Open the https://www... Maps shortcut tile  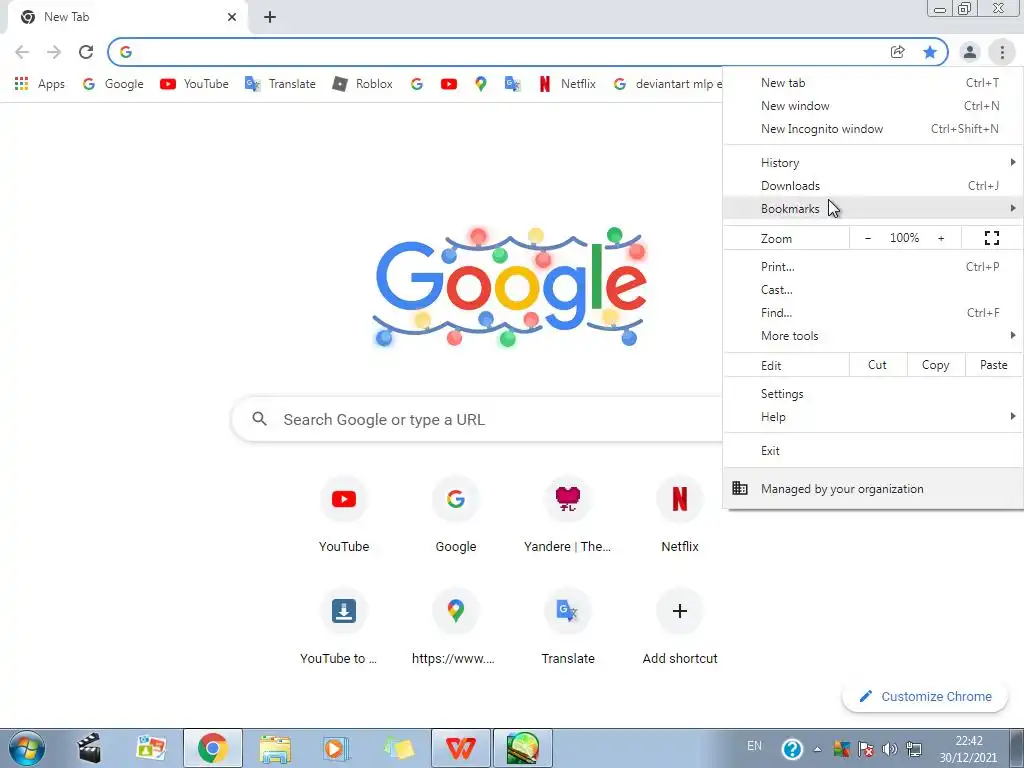pos(456,627)
